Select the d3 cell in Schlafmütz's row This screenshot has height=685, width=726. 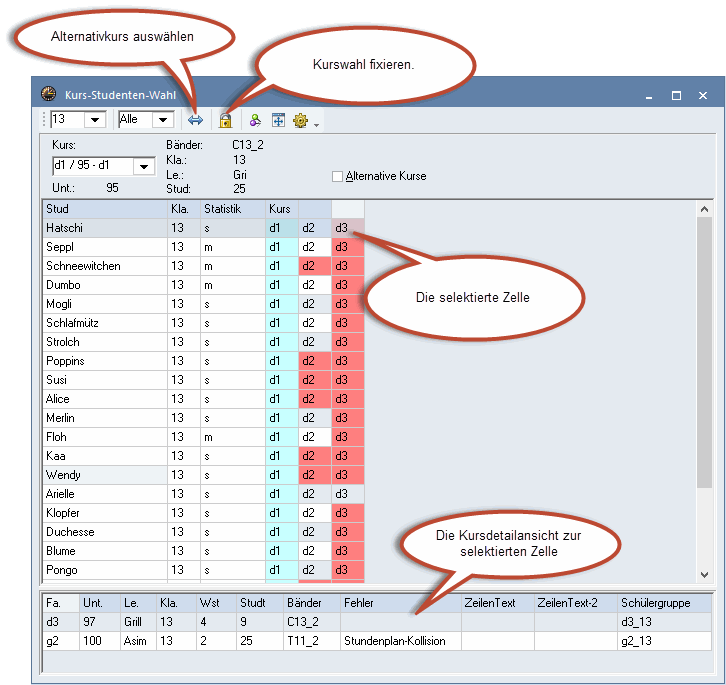[348, 323]
